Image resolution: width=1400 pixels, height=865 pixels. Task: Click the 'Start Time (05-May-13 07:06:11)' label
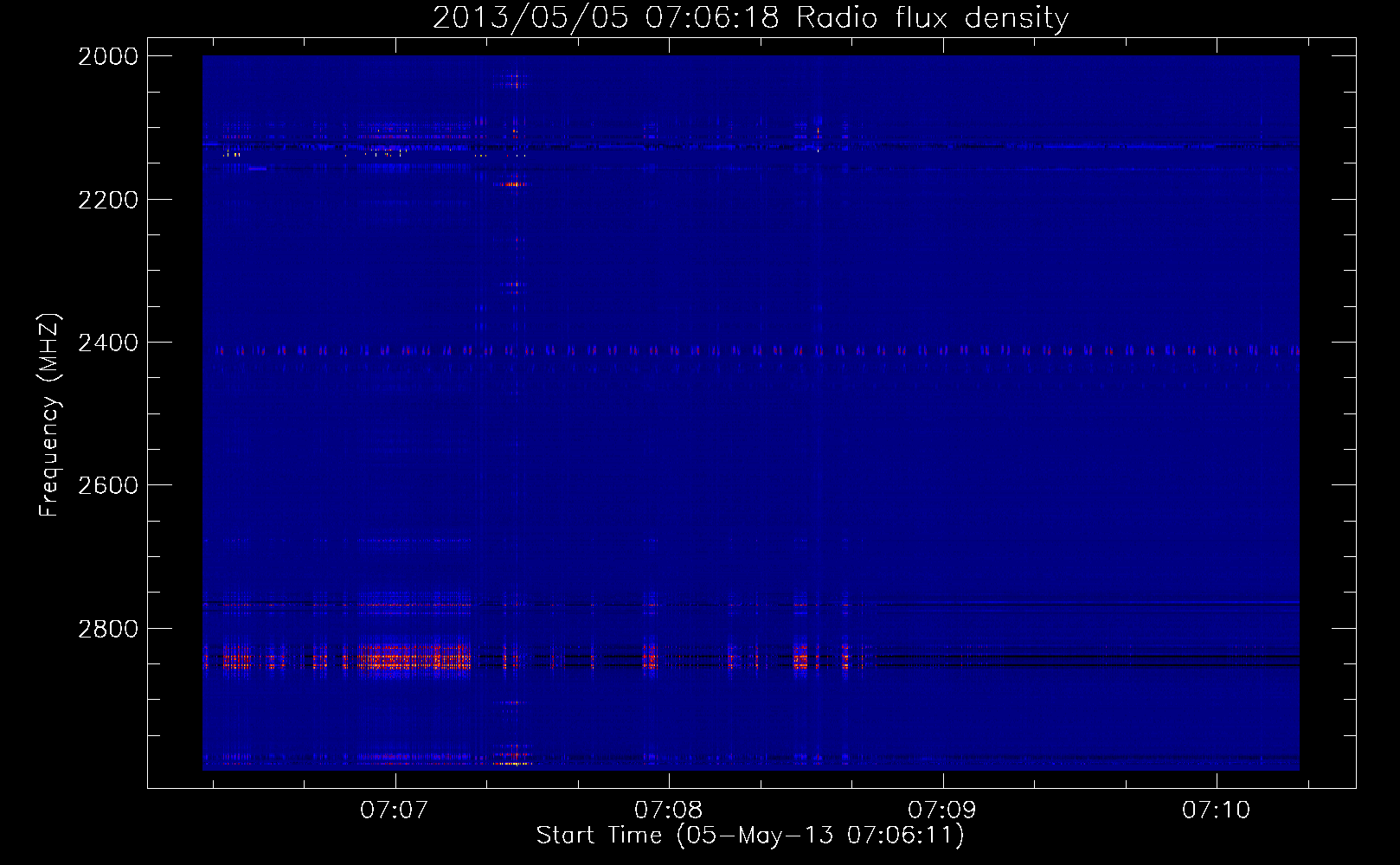coord(750,835)
